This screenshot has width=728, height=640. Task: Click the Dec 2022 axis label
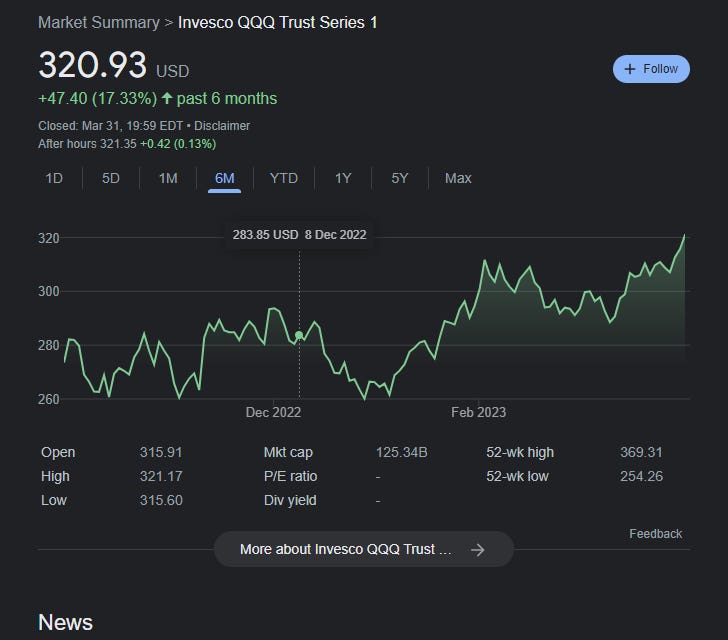(273, 412)
